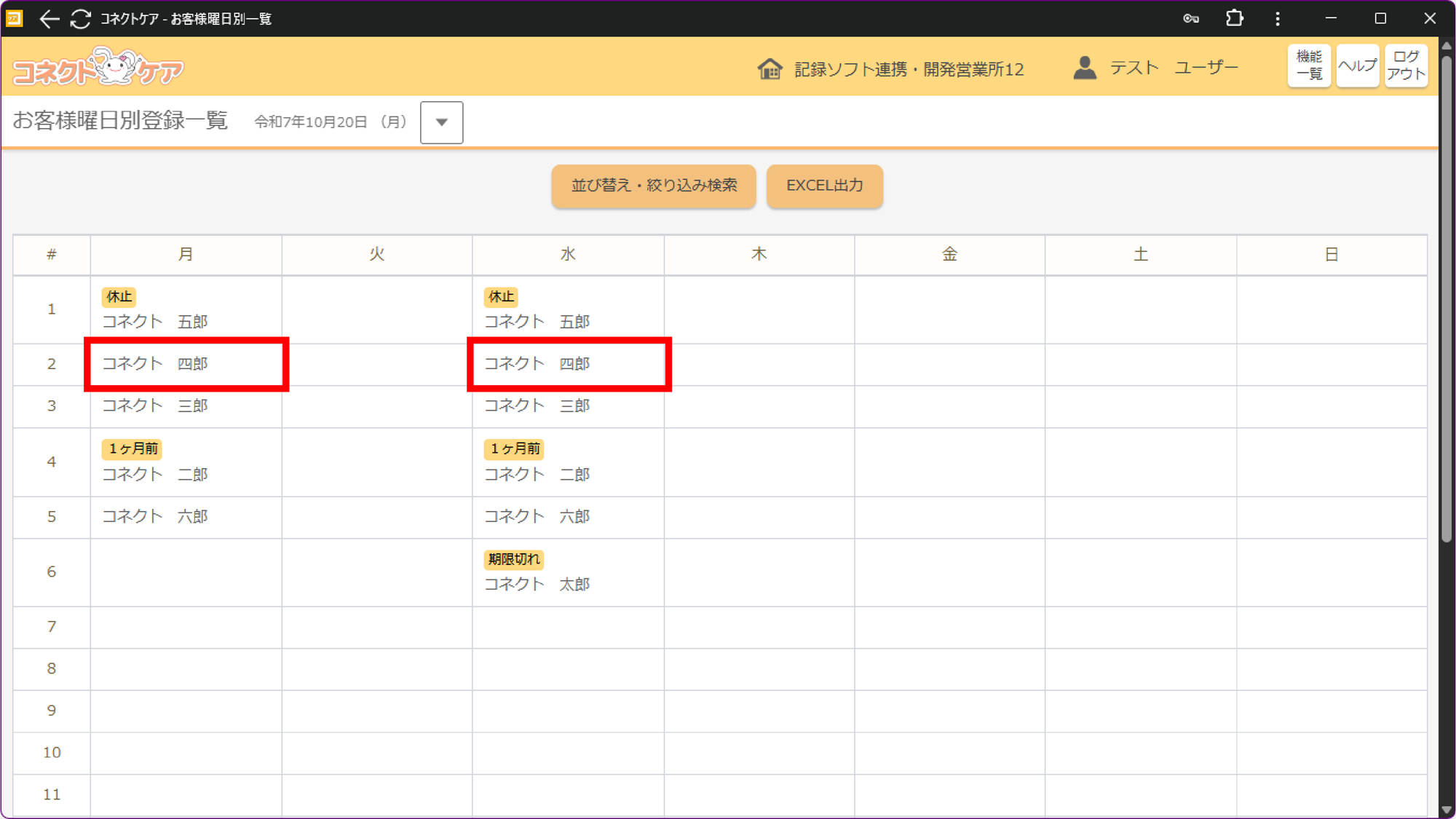Click the 1ヶ月前 badge on Wednesday
This screenshot has width=1456, height=819.
pos(514,448)
